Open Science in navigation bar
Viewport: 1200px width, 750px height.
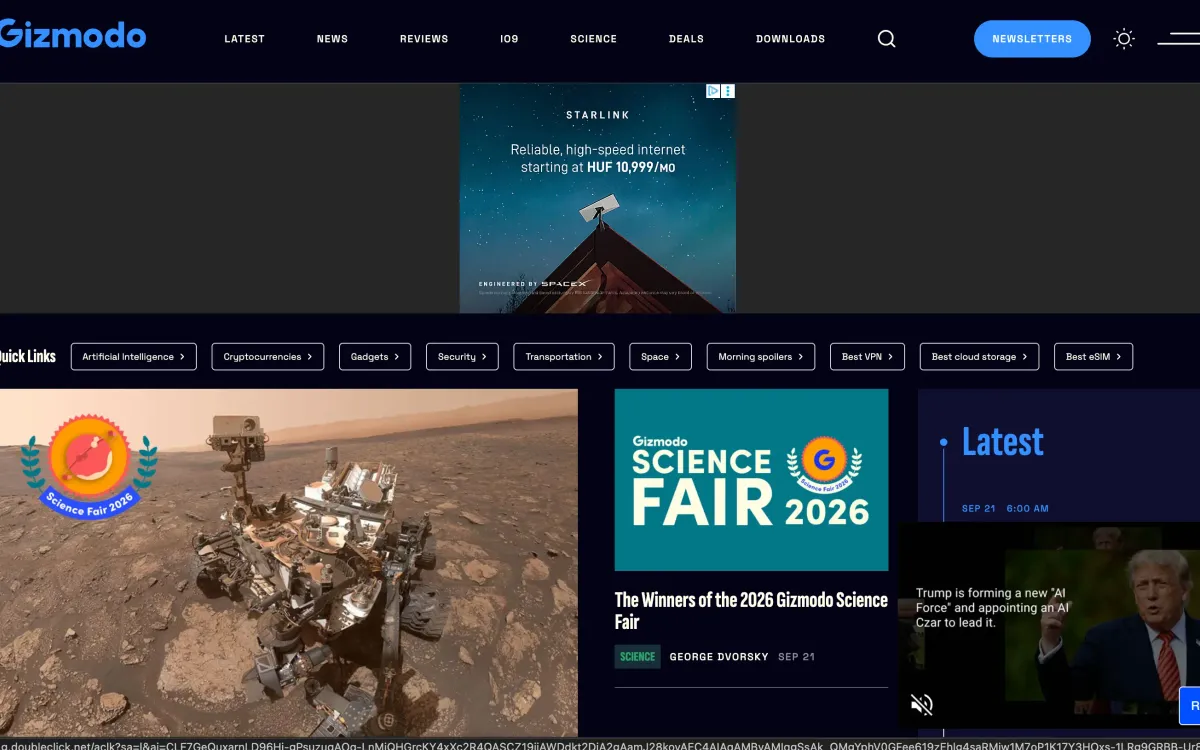594,39
